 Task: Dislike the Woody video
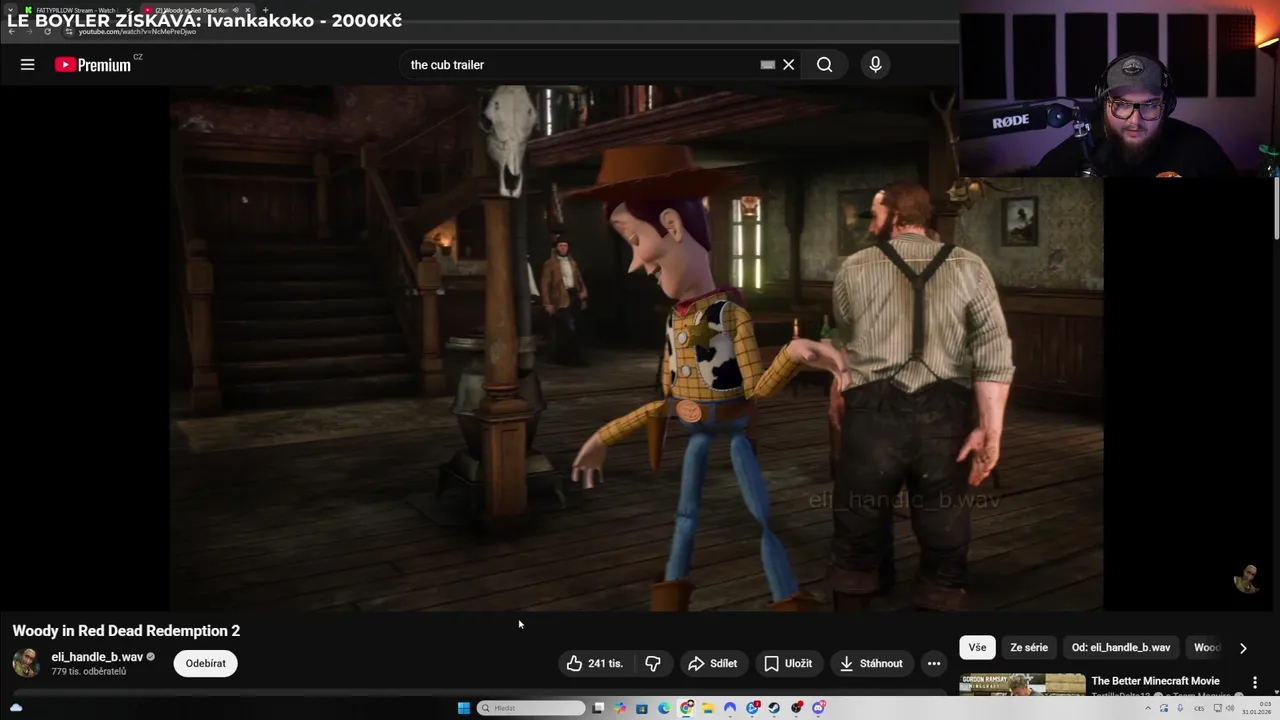653,663
